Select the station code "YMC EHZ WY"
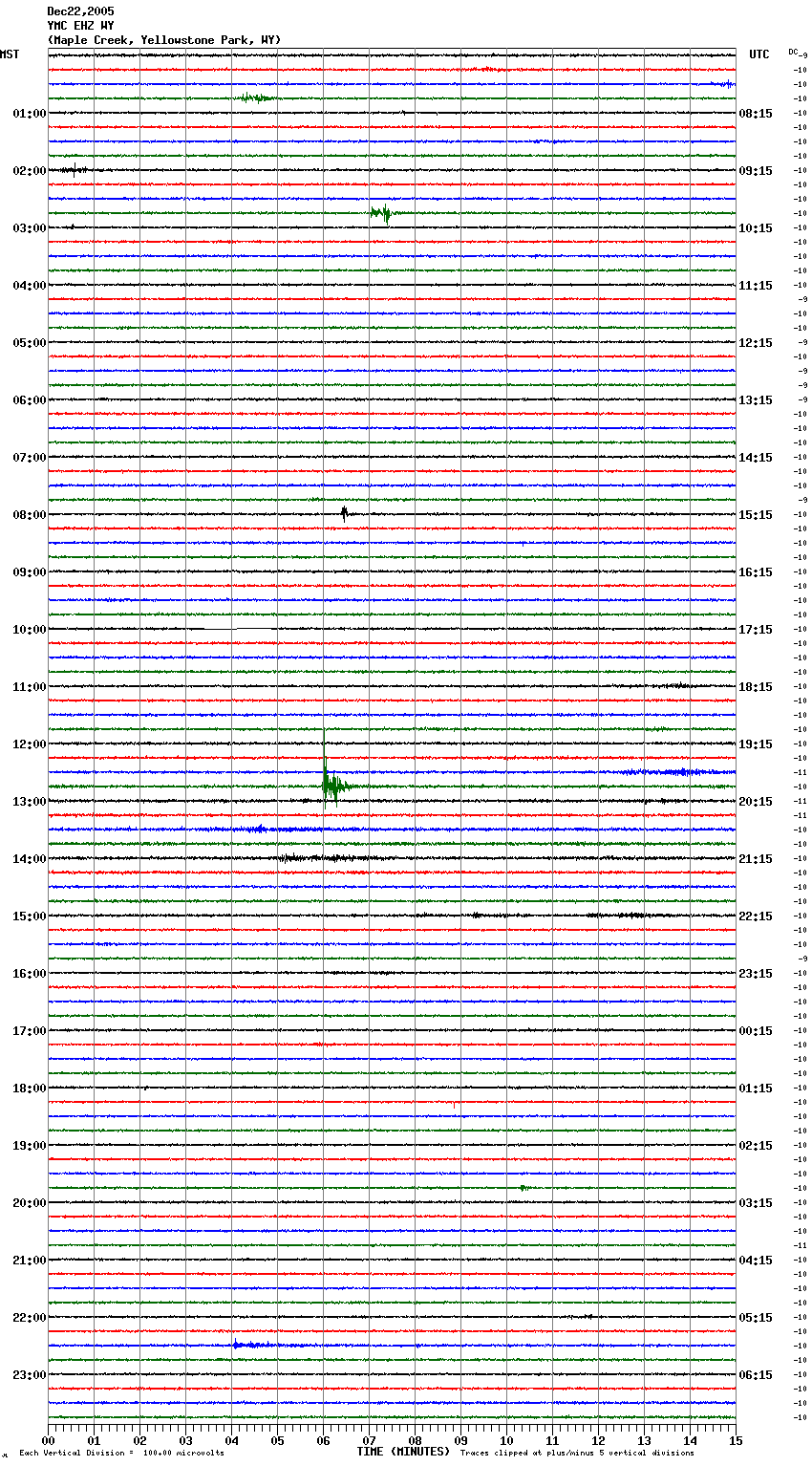Image resolution: width=812 pixels, height=1466 pixels. click(80, 26)
